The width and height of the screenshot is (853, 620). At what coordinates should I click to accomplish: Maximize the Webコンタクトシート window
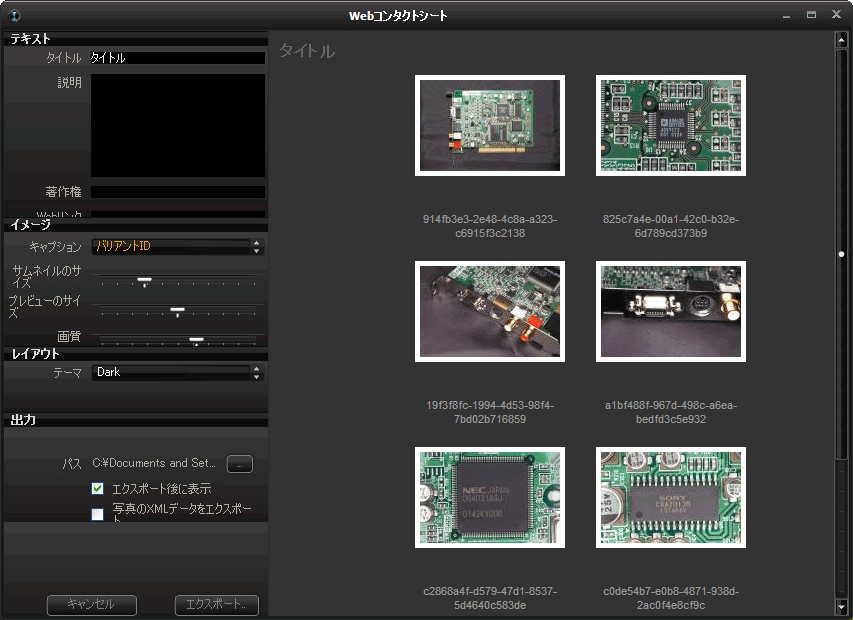[x=811, y=15]
